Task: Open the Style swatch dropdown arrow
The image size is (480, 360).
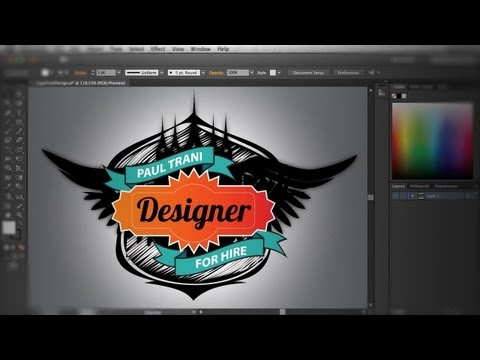Action: [279, 73]
